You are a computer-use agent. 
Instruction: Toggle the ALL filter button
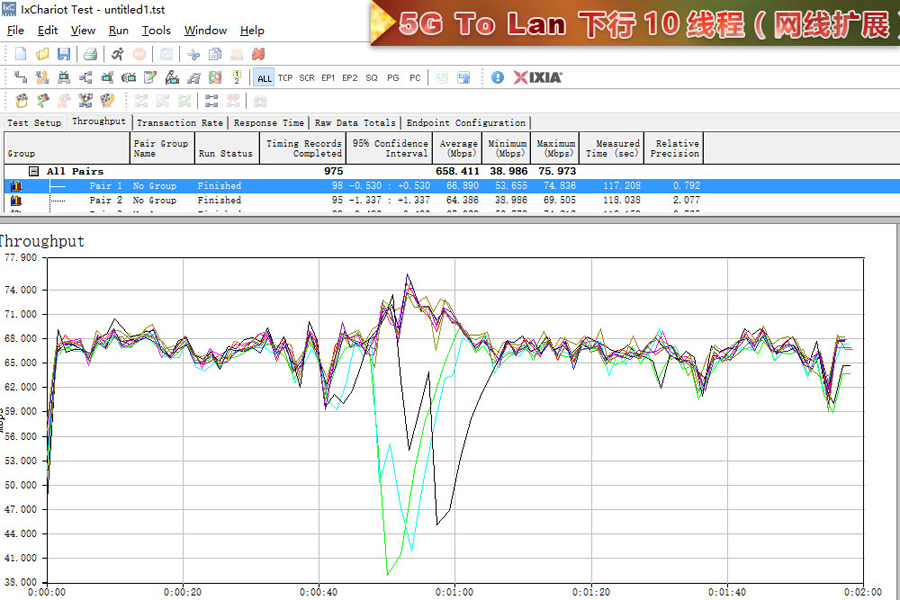pos(263,78)
